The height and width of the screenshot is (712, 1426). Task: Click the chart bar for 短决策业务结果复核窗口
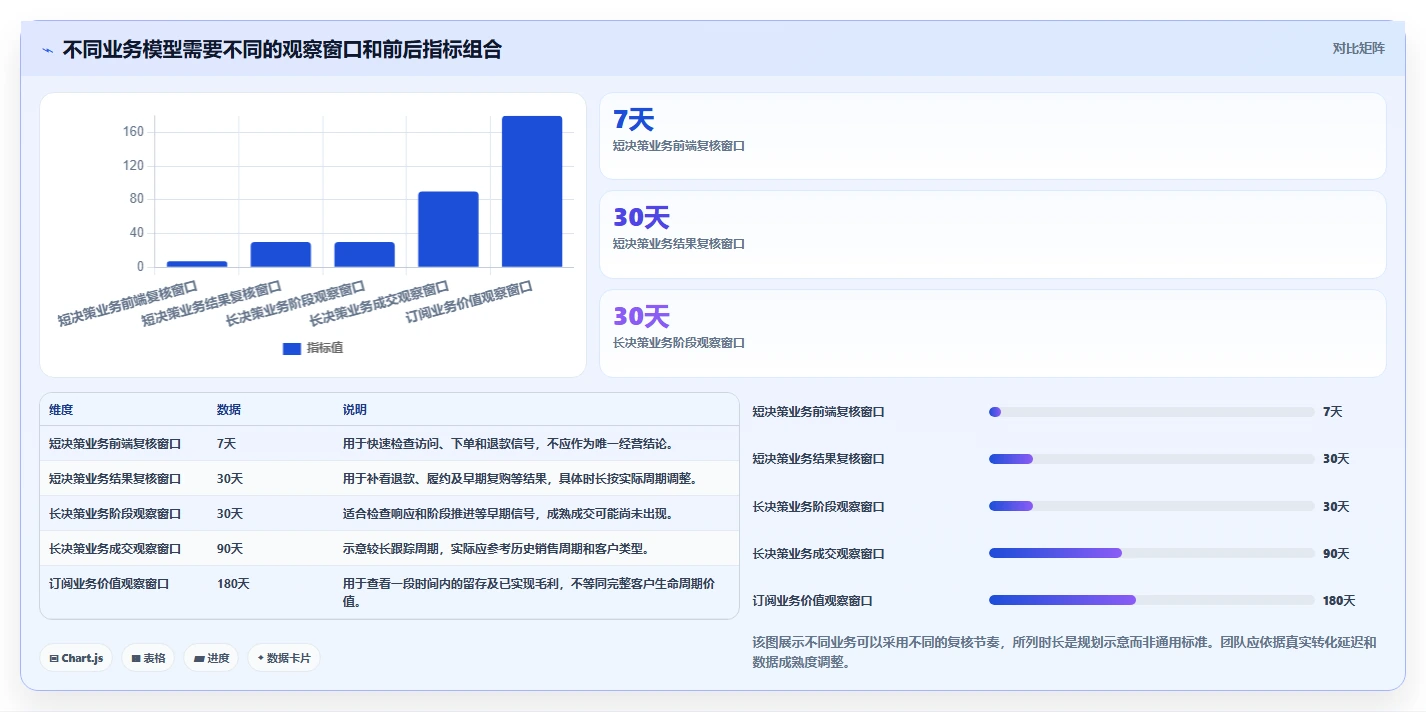[281, 254]
